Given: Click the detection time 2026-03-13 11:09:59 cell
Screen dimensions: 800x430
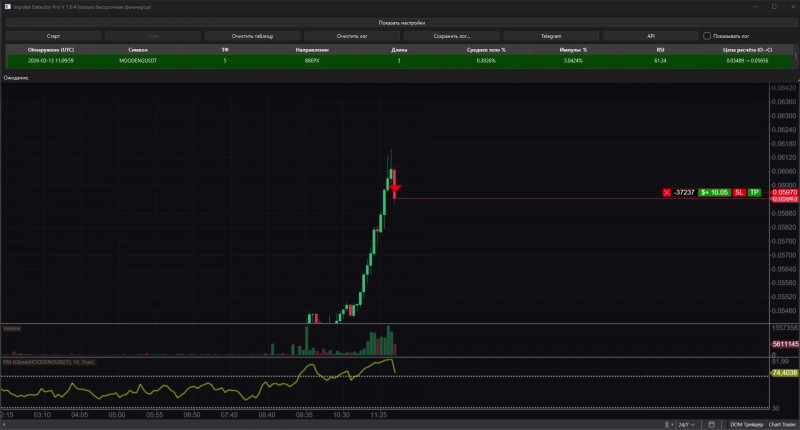Looking at the screenshot, I should click(51, 61).
